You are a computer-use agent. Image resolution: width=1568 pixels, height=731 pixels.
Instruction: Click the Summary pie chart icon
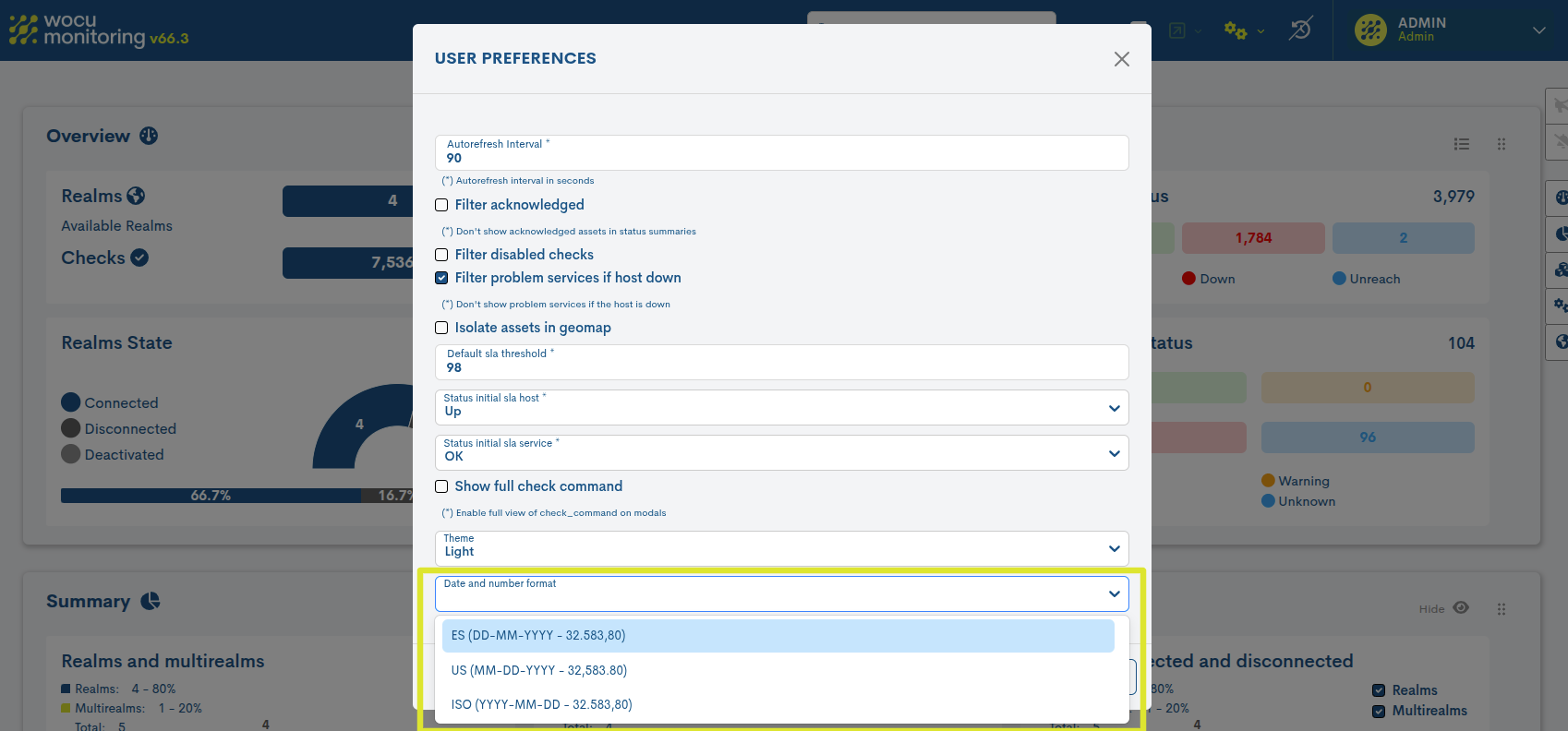151,601
